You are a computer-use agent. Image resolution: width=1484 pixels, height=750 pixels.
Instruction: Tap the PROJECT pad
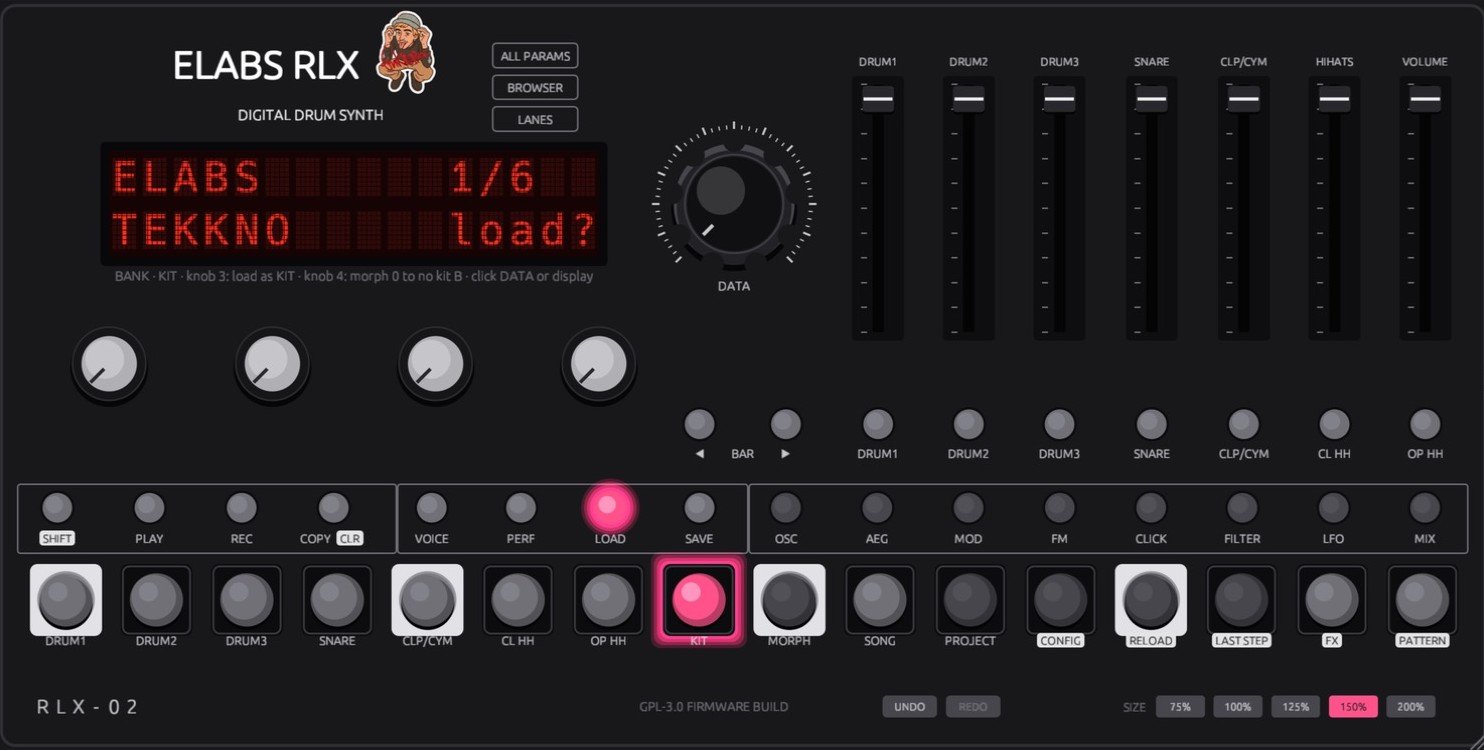point(970,600)
